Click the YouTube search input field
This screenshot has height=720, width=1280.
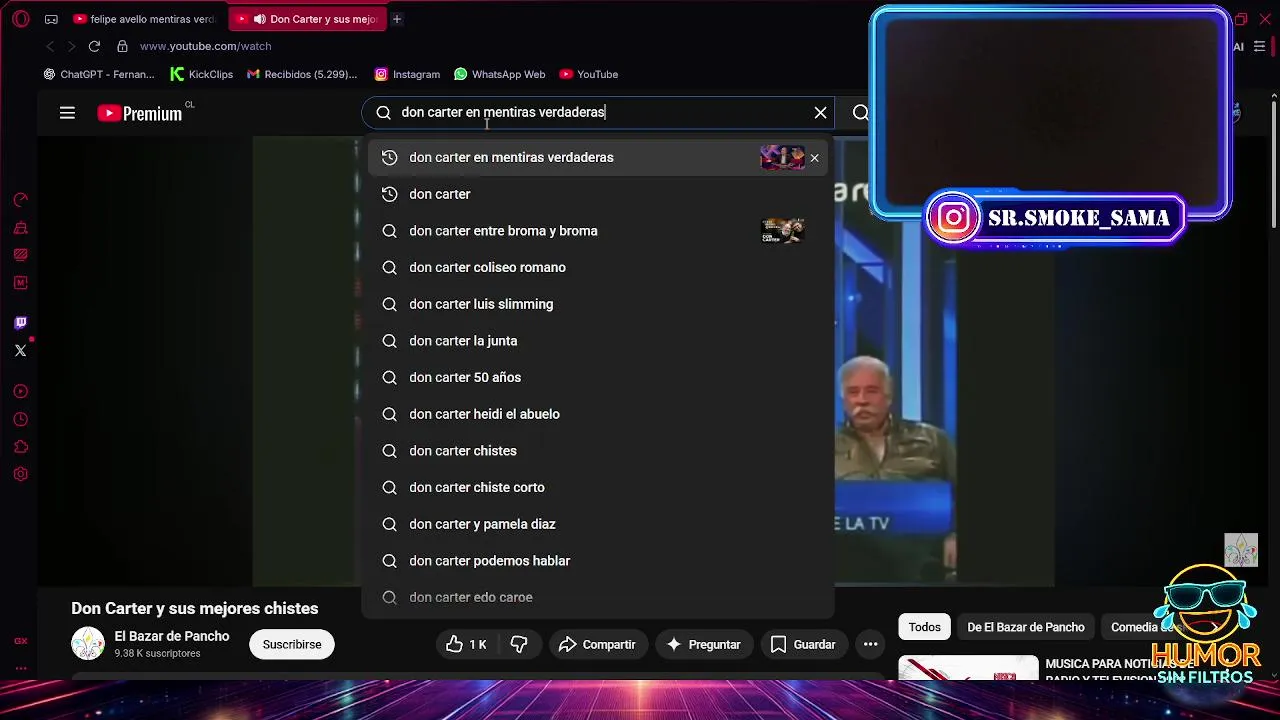pyautogui.click(x=600, y=113)
